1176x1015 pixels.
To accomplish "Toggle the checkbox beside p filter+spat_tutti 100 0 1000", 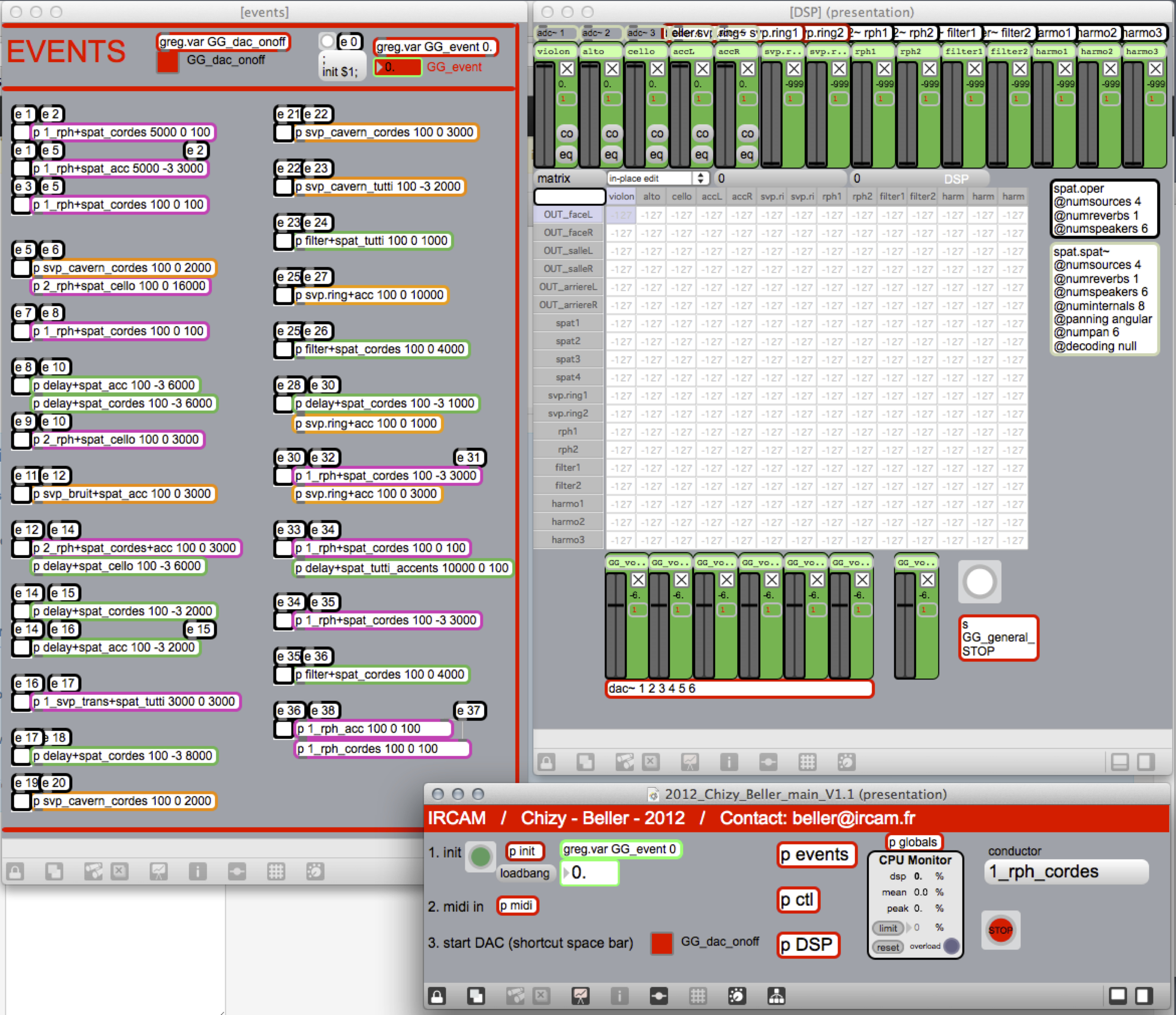I will pos(283,241).
